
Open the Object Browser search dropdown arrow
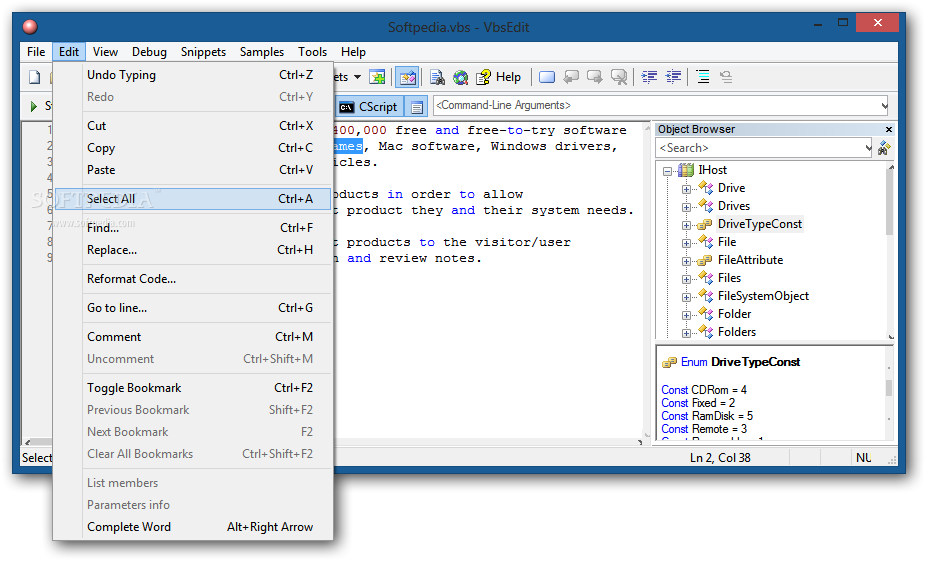pos(868,148)
